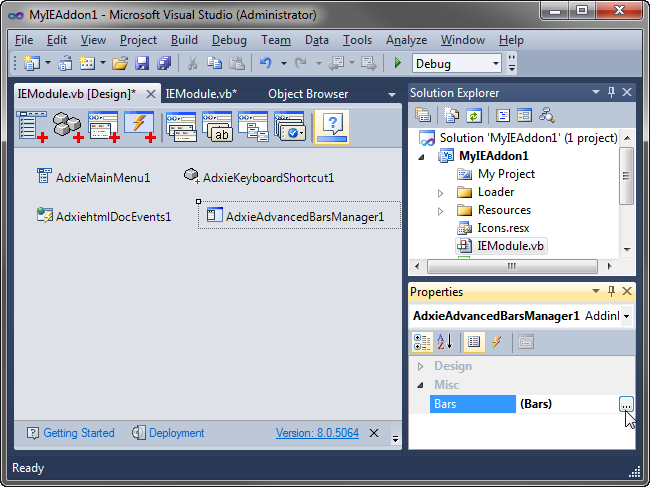Open the document tabs overflow dropdown
The width and height of the screenshot is (650, 487).
click(x=392, y=94)
